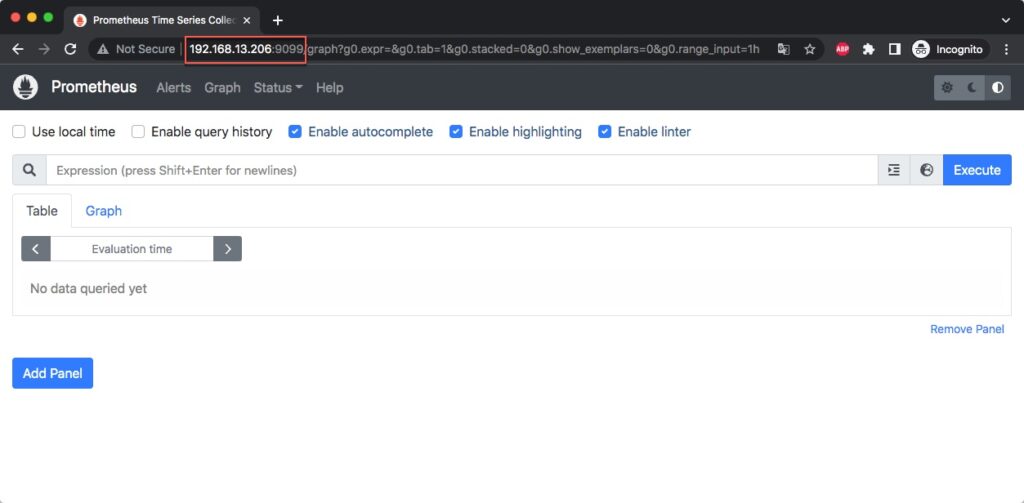1024x503 pixels.
Task: Step evaluation time forward with right chevron
Action: [x=228, y=249]
